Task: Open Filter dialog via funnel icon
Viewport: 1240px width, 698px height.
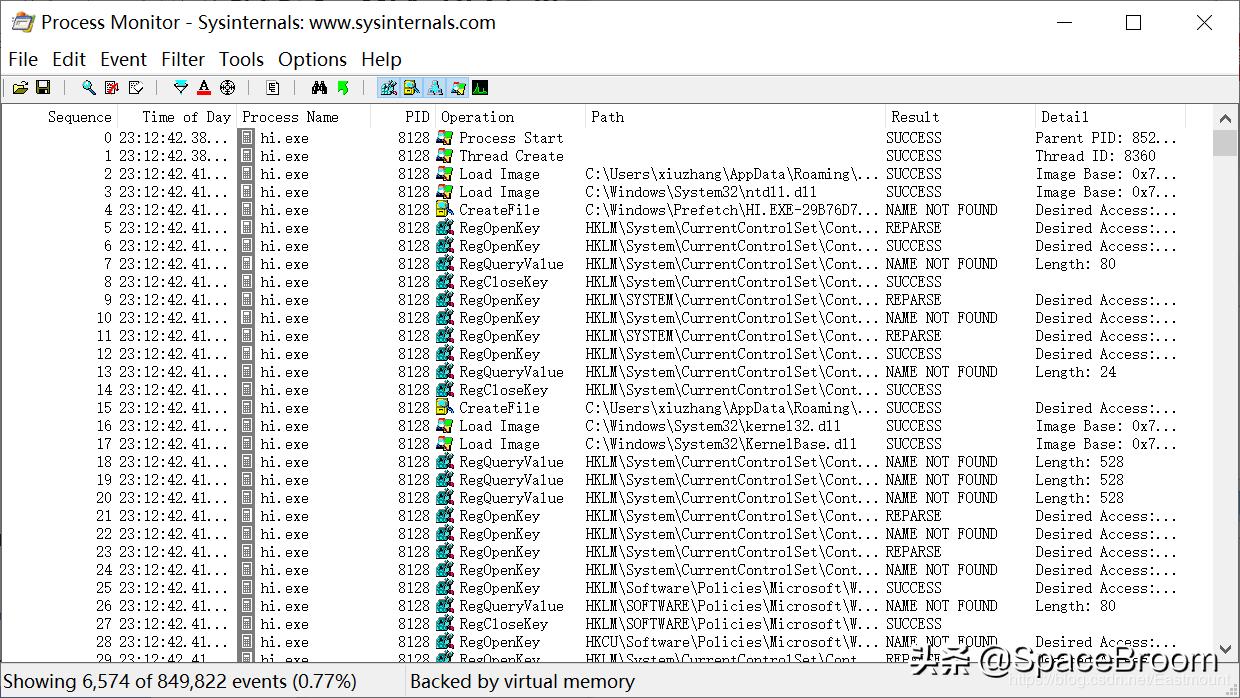Action: 181,88
